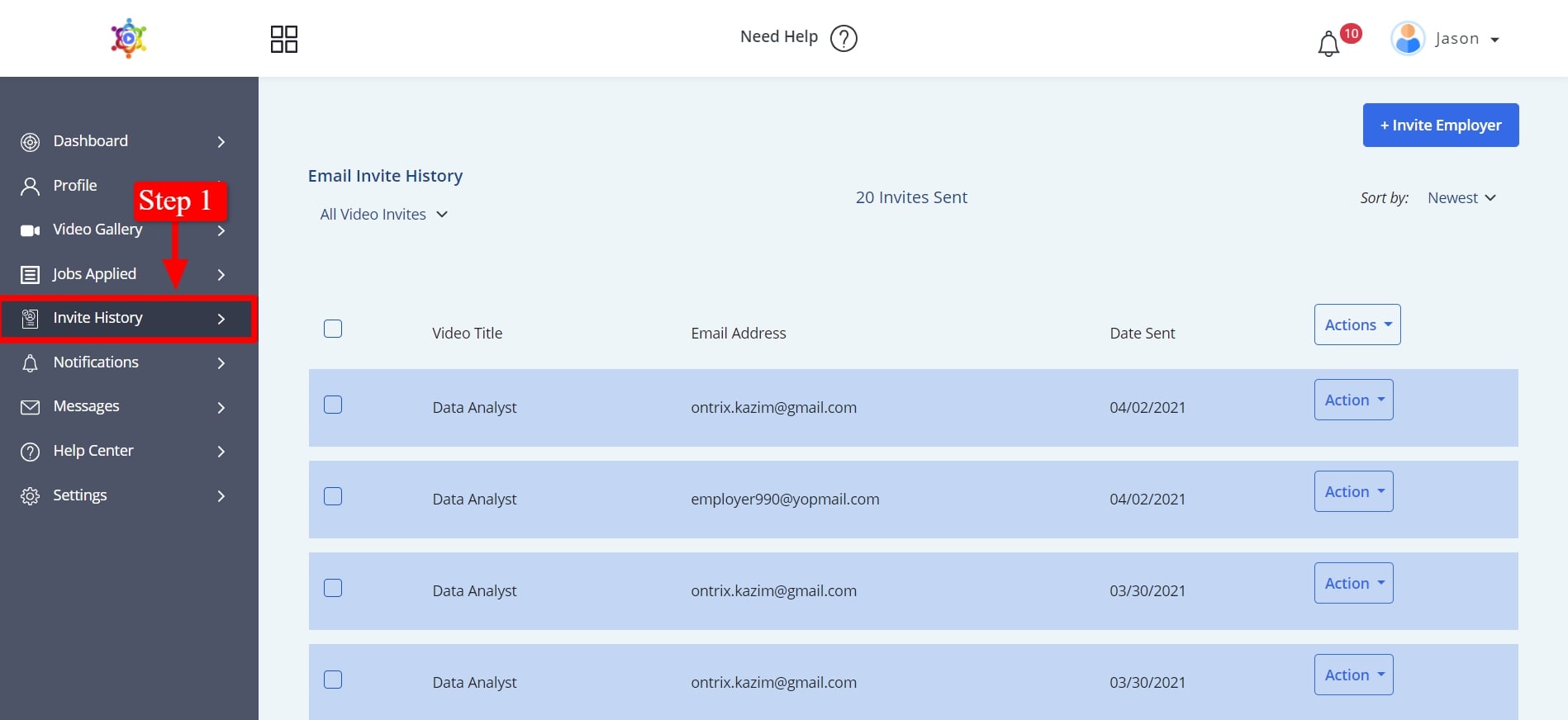
Task: Select checkbox of first Data Analyst row
Action: click(333, 405)
